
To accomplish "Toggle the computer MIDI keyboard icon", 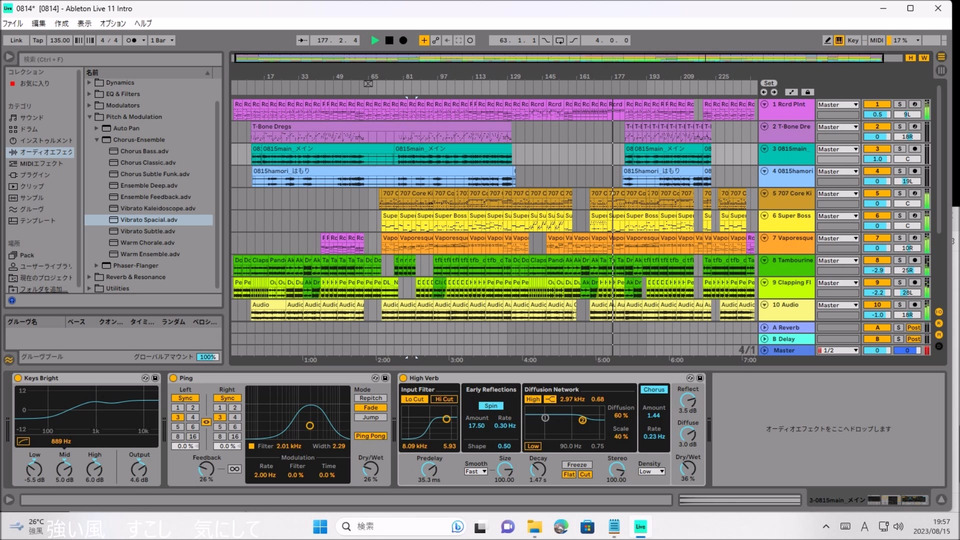I will (x=840, y=40).
